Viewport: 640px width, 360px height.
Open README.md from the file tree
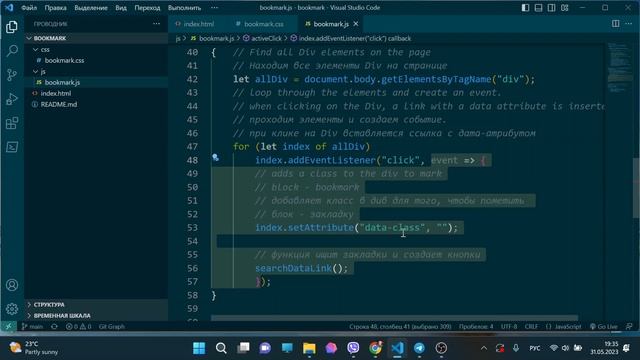tap(58, 104)
